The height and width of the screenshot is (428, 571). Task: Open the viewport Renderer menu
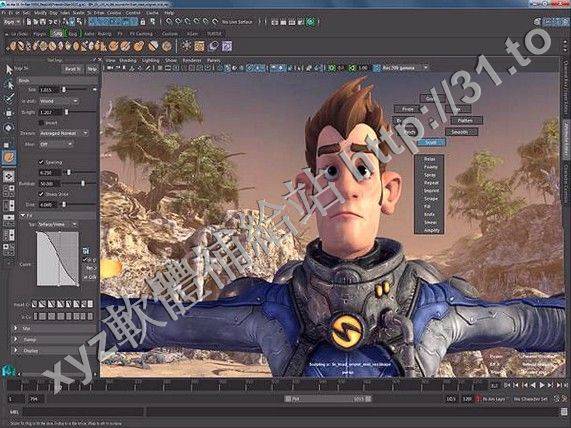(192, 60)
